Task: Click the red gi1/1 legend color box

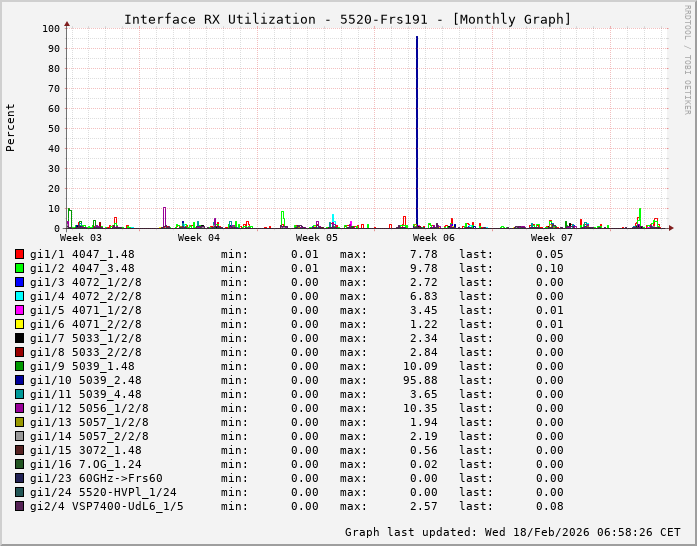Action: click(x=19, y=254)
